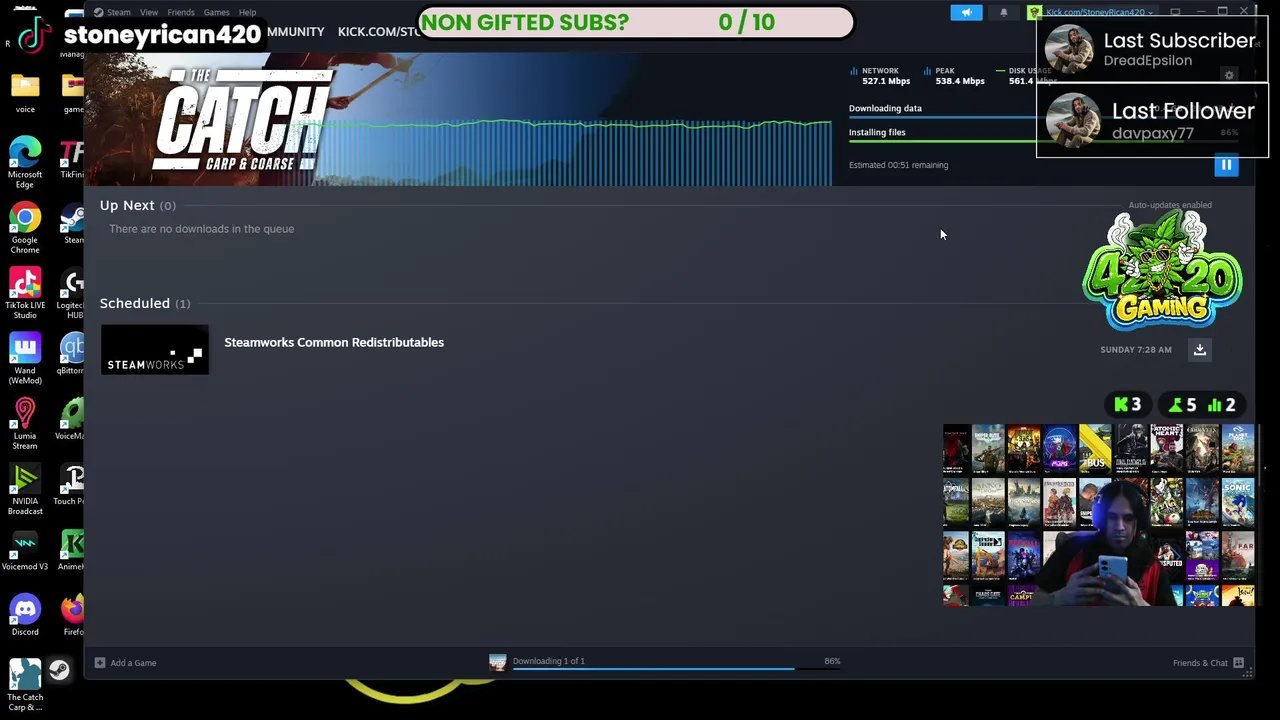Open Google Chrome desktop shortcut
Screen dimensions: 1280x720
click(x=25, y=228)
